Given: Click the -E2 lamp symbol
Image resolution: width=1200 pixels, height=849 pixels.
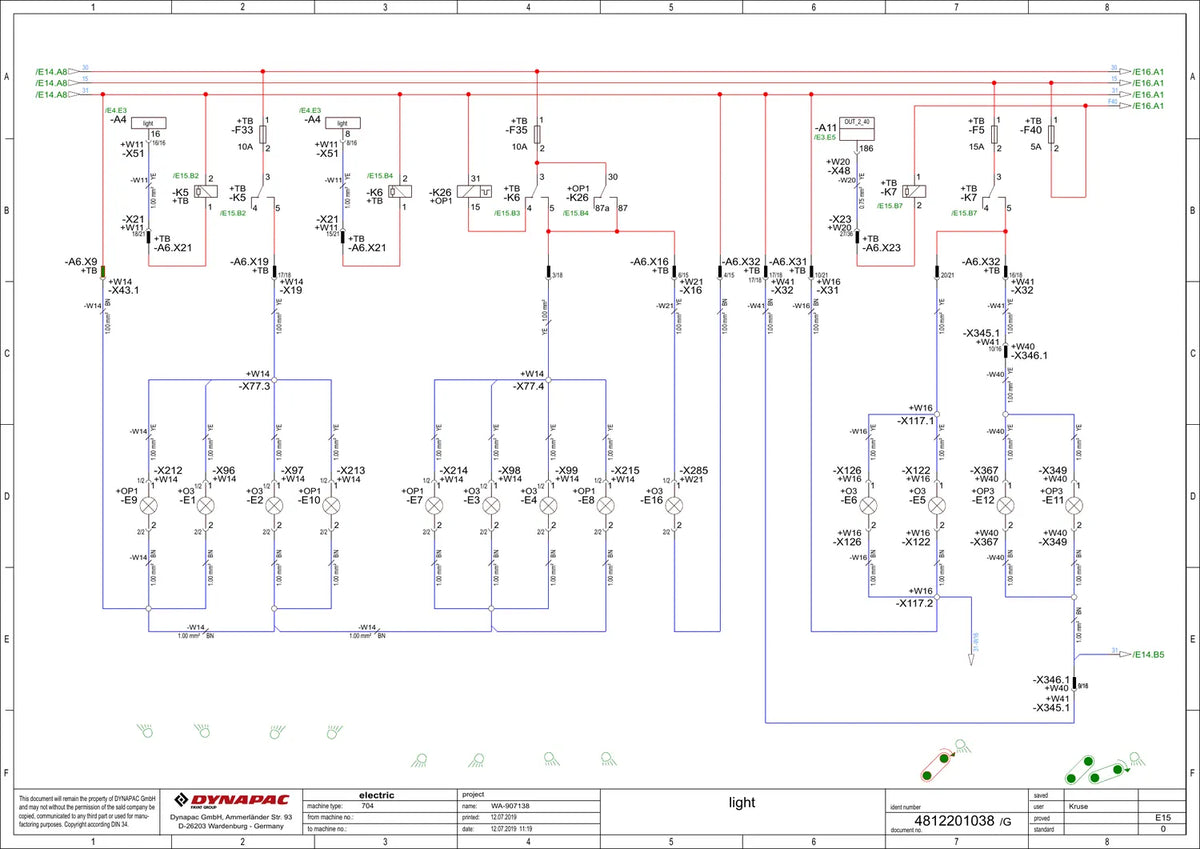Looking at the screenshot, I should pyautogui.click(x=275, y=506).
